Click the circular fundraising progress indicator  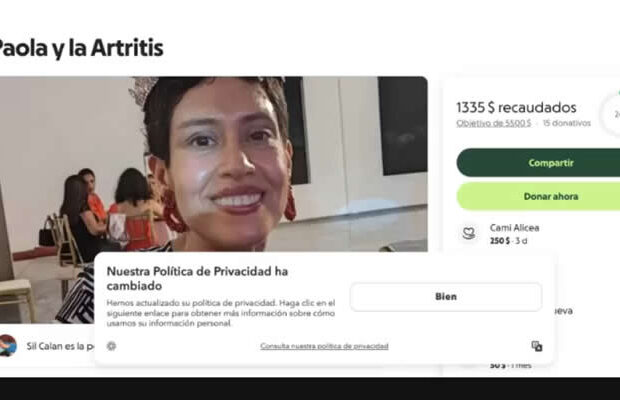point(611,115)
